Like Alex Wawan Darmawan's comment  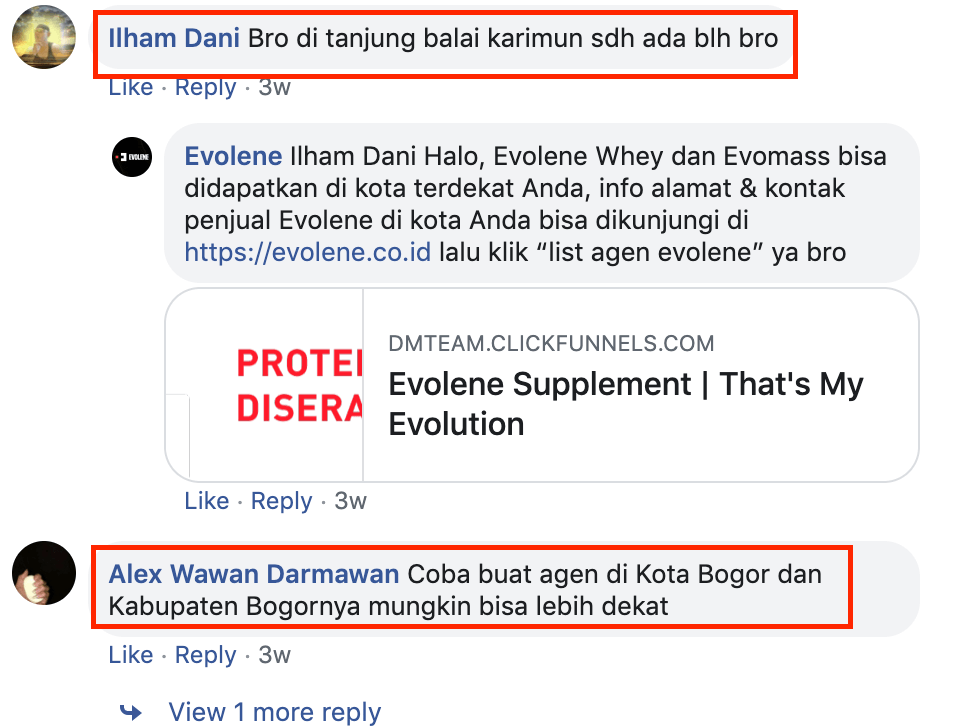pyautogui.click(x=131, y=655)
